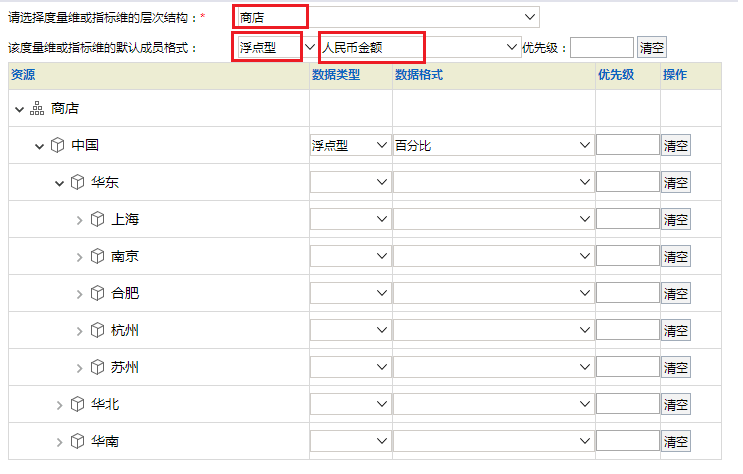Click the cube icon next to 中国
Image resolution: width=743 pixels, height=474 pixels.
click(x=57, y=145)
